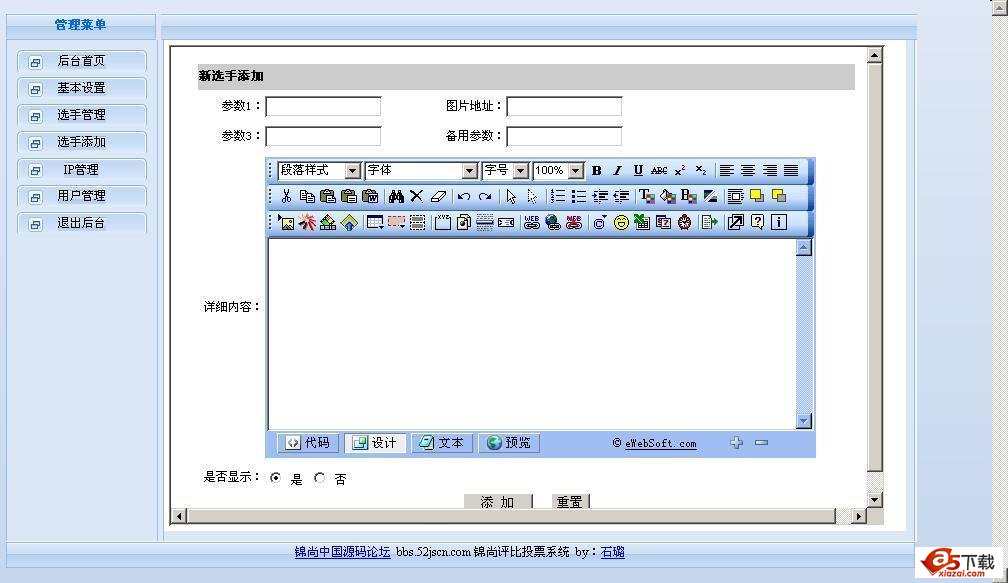Click the 重置 reset button
The width and height of the screenshot is (1008, 583).
pos(570,501)
